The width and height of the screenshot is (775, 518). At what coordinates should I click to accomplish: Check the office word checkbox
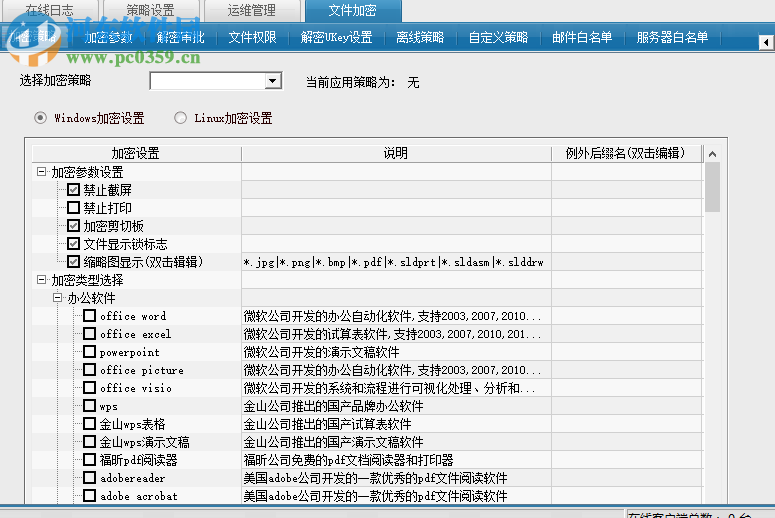point(89,315)
